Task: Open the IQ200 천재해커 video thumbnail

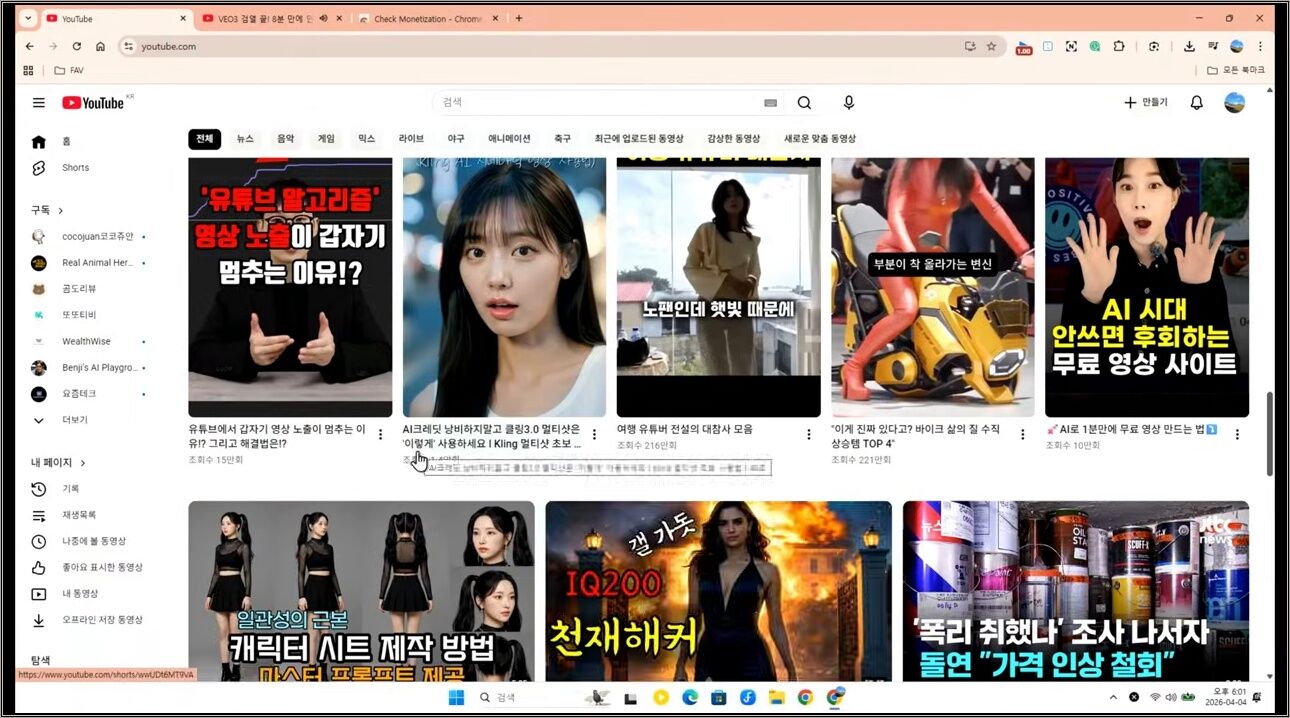Action: (718, 591)
